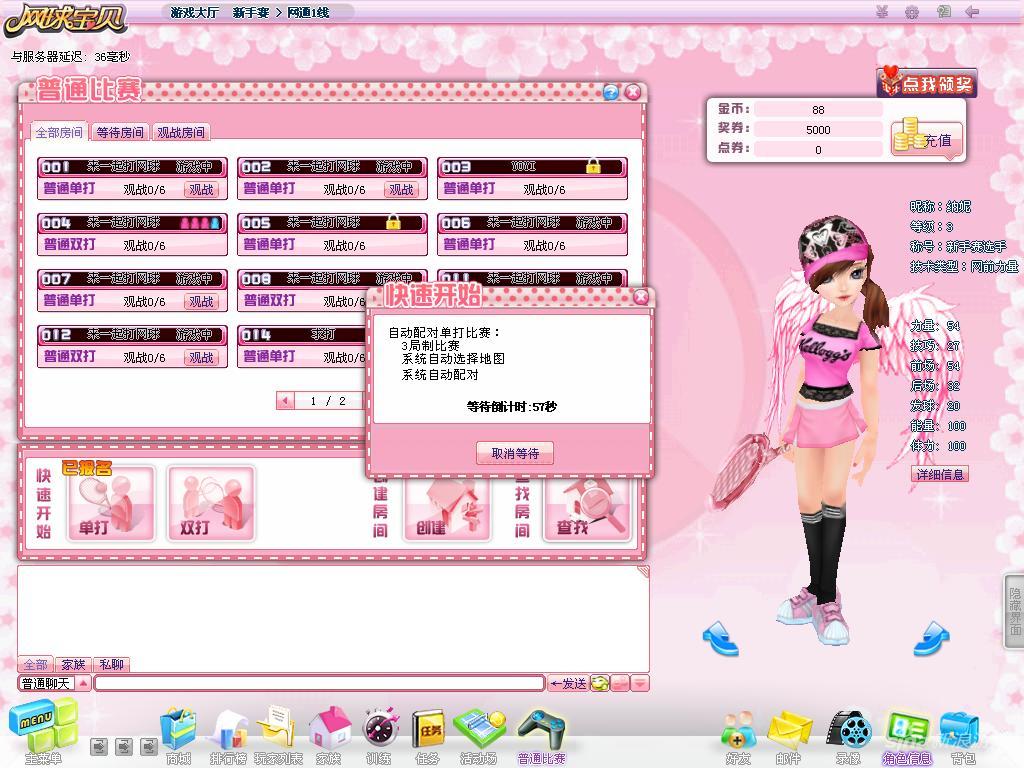1024x768 pixels.
Task: Open settings gear icon in top bar
Action: [x=912, y=11]
